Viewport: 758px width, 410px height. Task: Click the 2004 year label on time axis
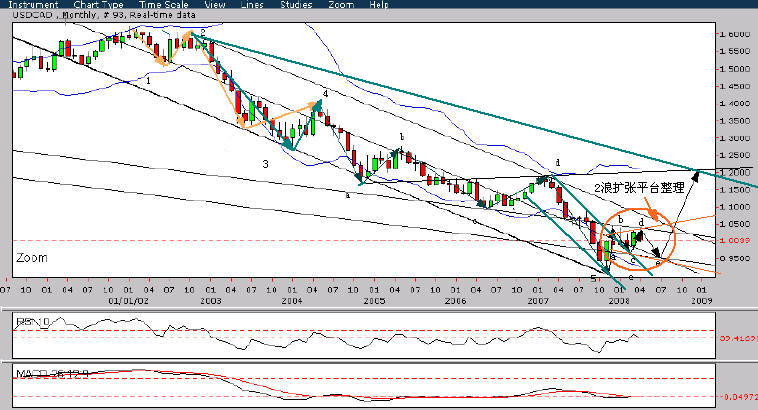pos(292,301)
